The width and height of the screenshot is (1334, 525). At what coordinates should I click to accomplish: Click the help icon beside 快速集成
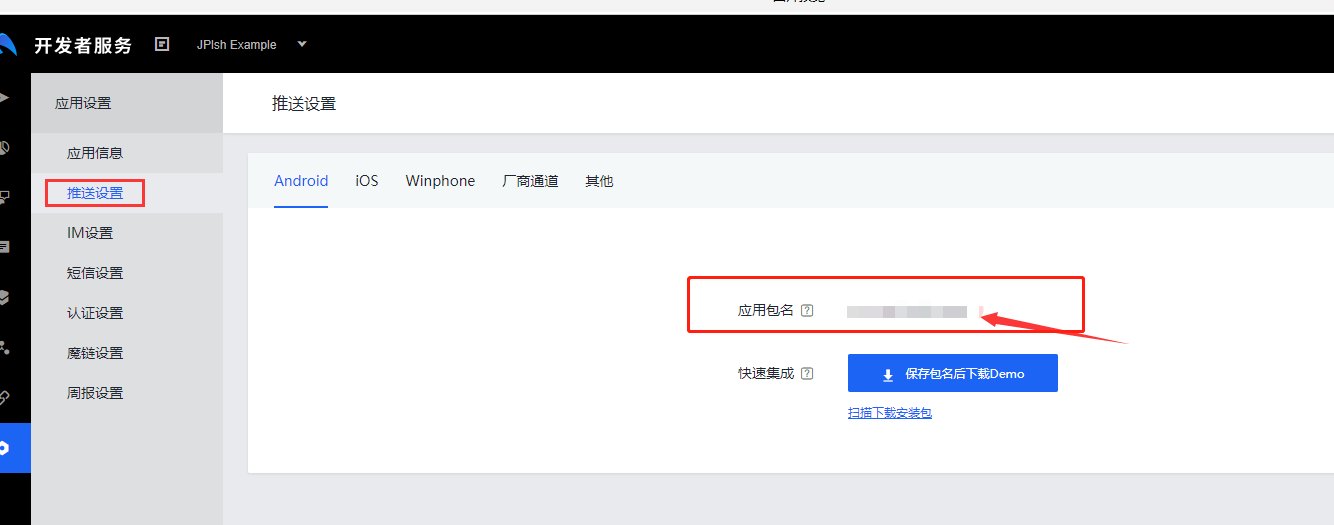(x=807, y=373)
